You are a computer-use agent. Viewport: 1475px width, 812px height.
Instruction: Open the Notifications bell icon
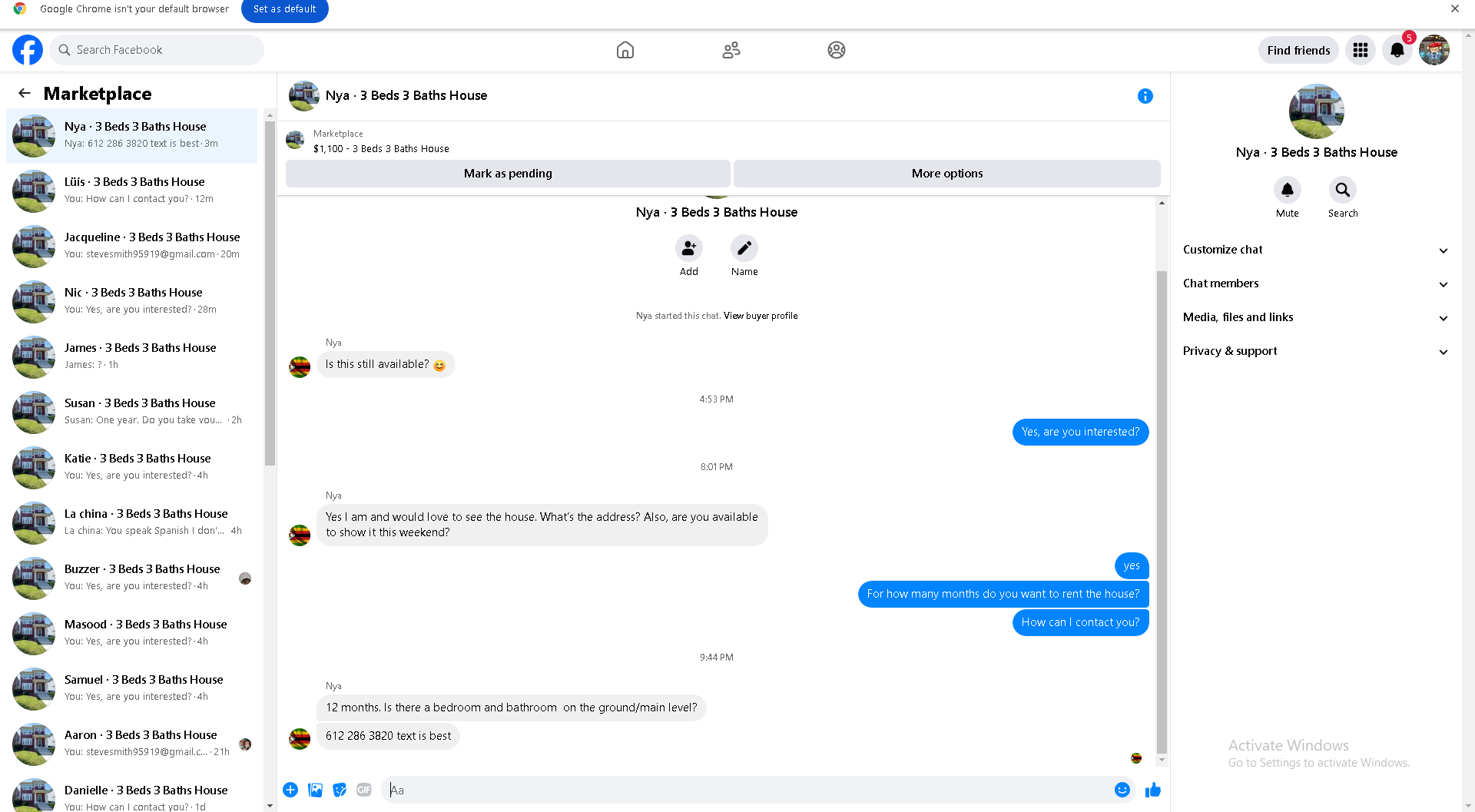(1397, 50)
